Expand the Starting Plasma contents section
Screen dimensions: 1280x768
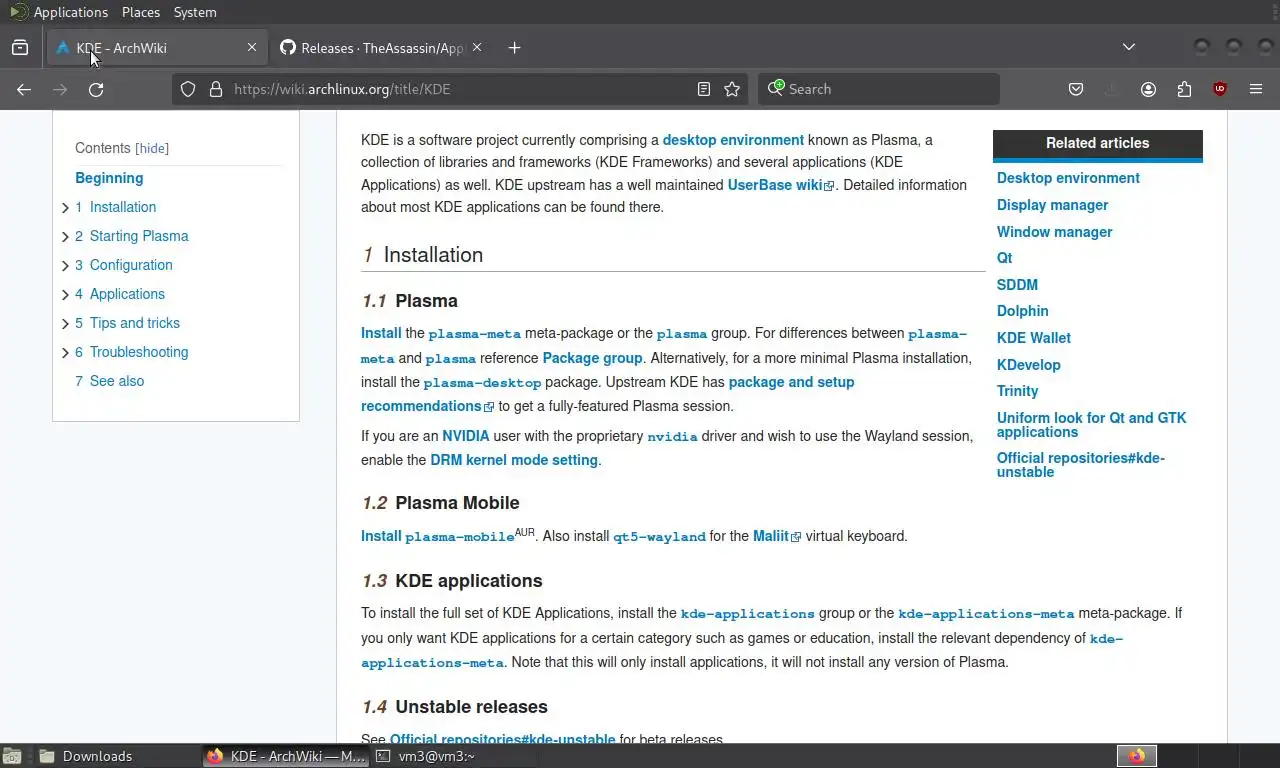point(65,237)
